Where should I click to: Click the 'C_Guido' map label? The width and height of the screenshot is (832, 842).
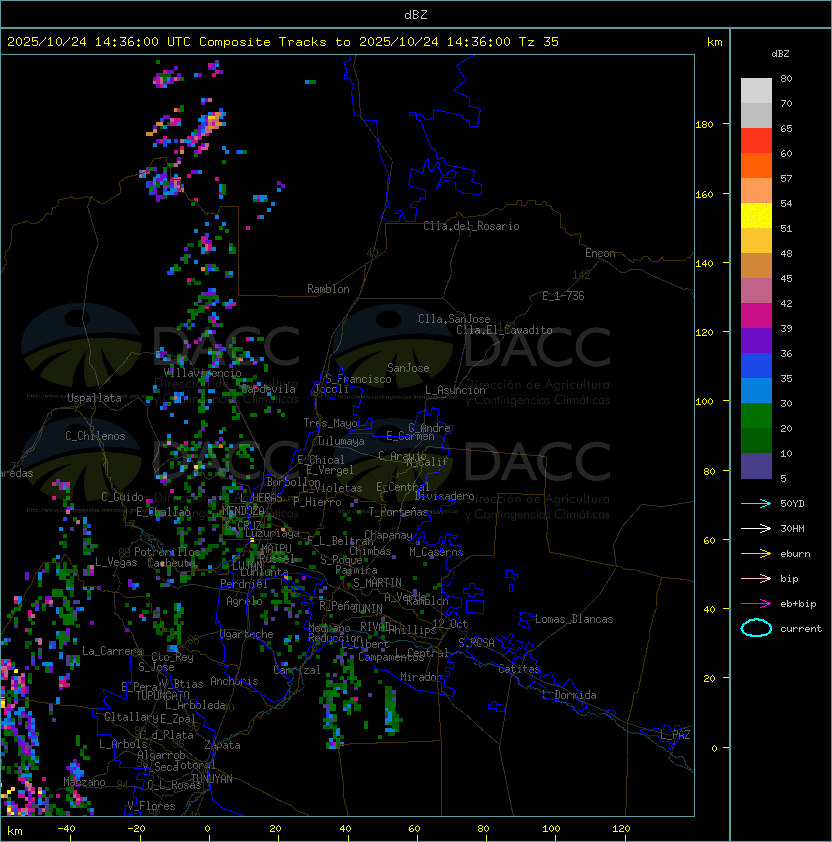(x=122, y=497)
